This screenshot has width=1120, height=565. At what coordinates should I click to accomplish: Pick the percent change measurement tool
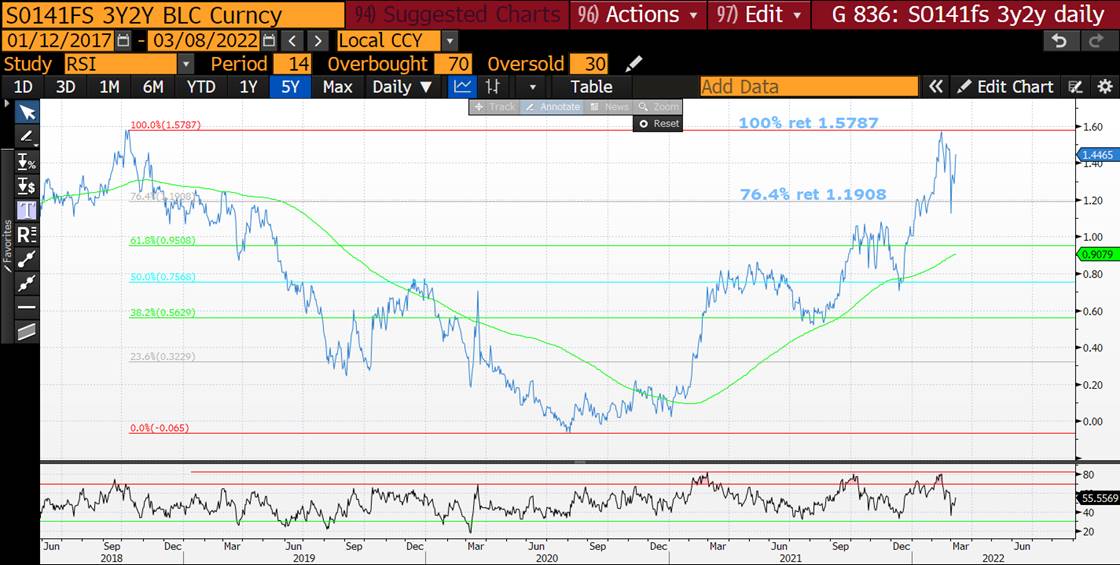(x=26, y=161)
